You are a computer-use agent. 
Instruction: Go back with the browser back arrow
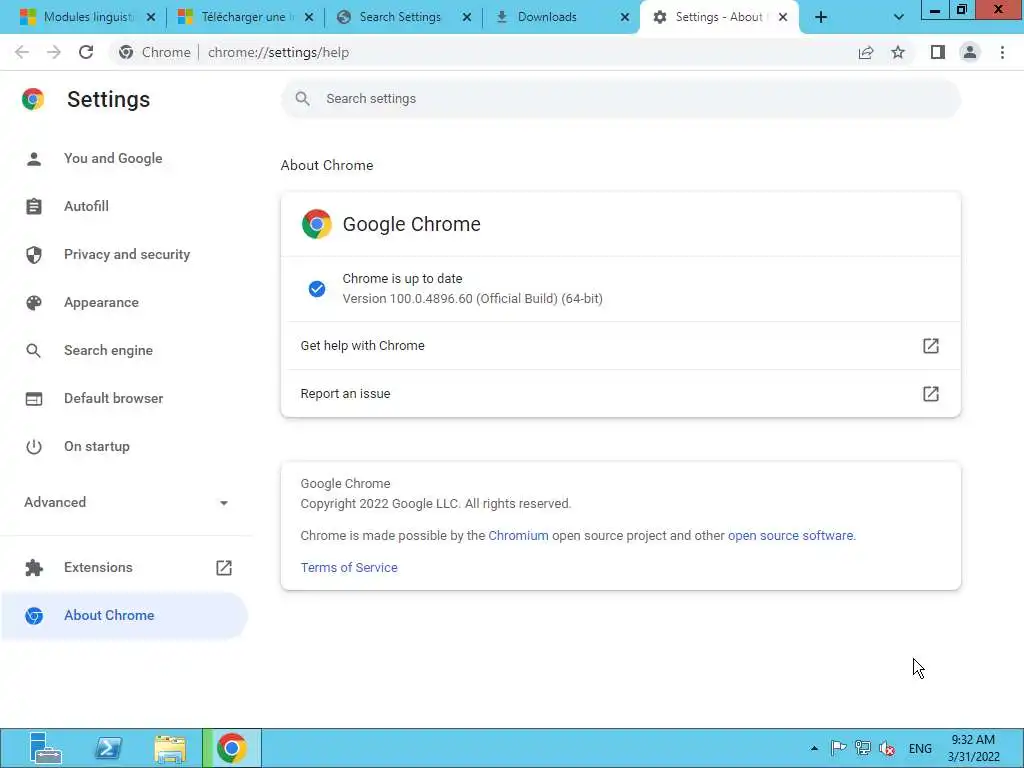click(x=22, y=52)
